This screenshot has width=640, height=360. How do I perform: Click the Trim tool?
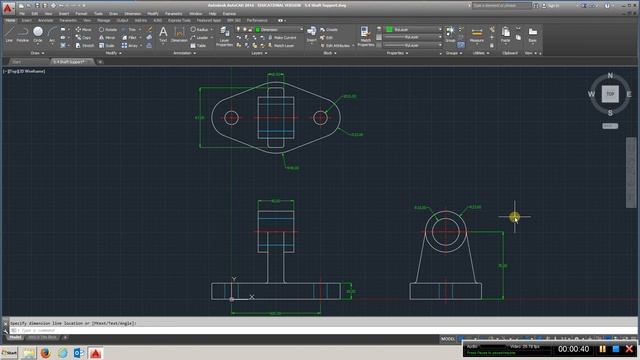pos(129,30)
